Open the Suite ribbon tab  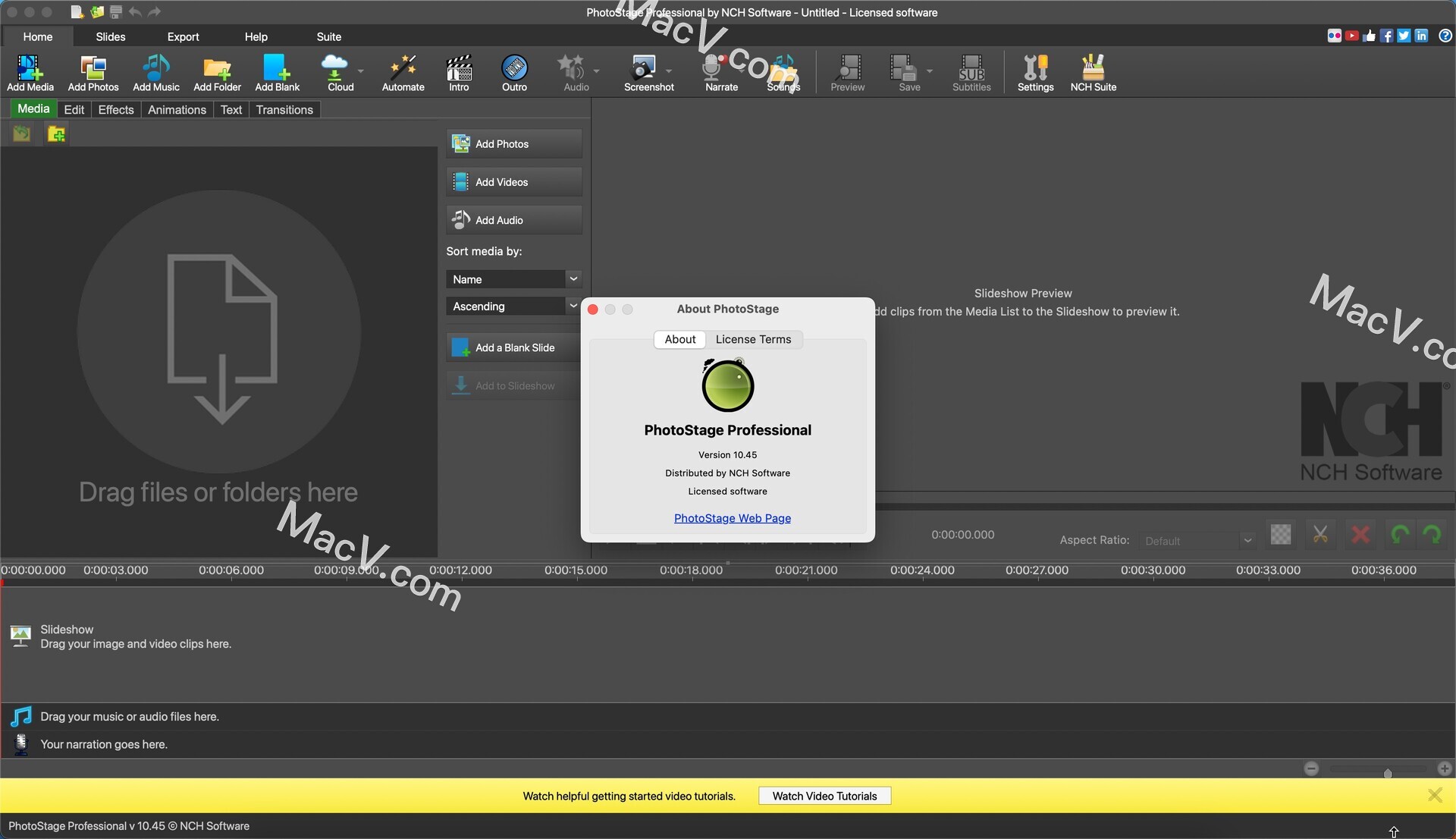coord(328,36)
